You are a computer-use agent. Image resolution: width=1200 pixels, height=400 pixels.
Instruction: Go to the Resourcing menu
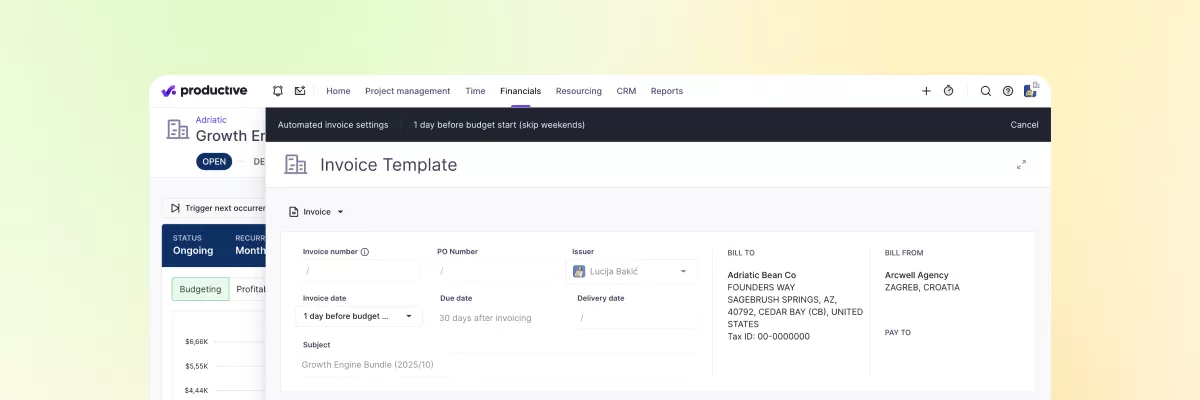coord(578,91)
